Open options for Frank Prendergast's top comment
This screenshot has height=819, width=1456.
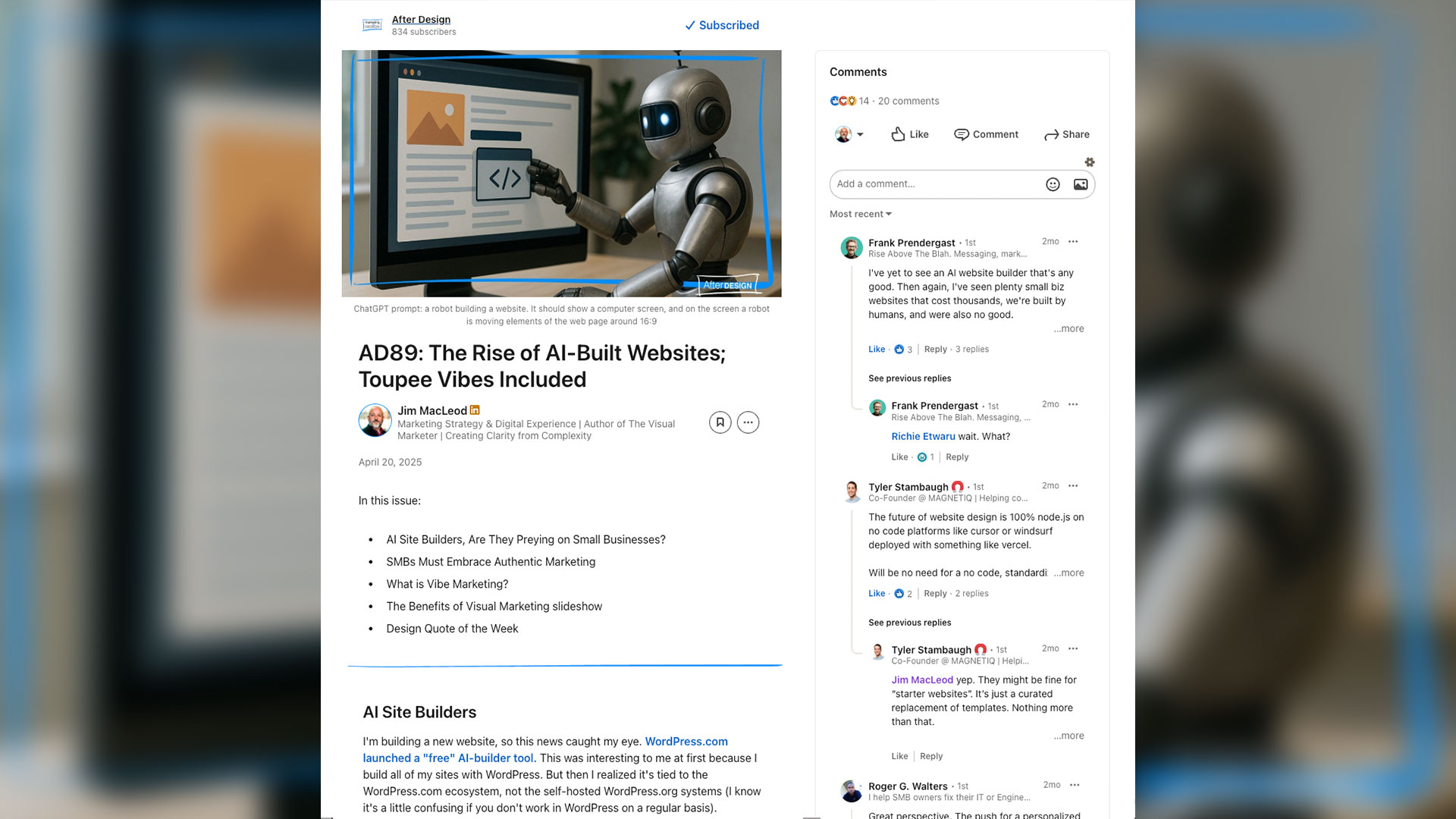tap(1073, 242)
